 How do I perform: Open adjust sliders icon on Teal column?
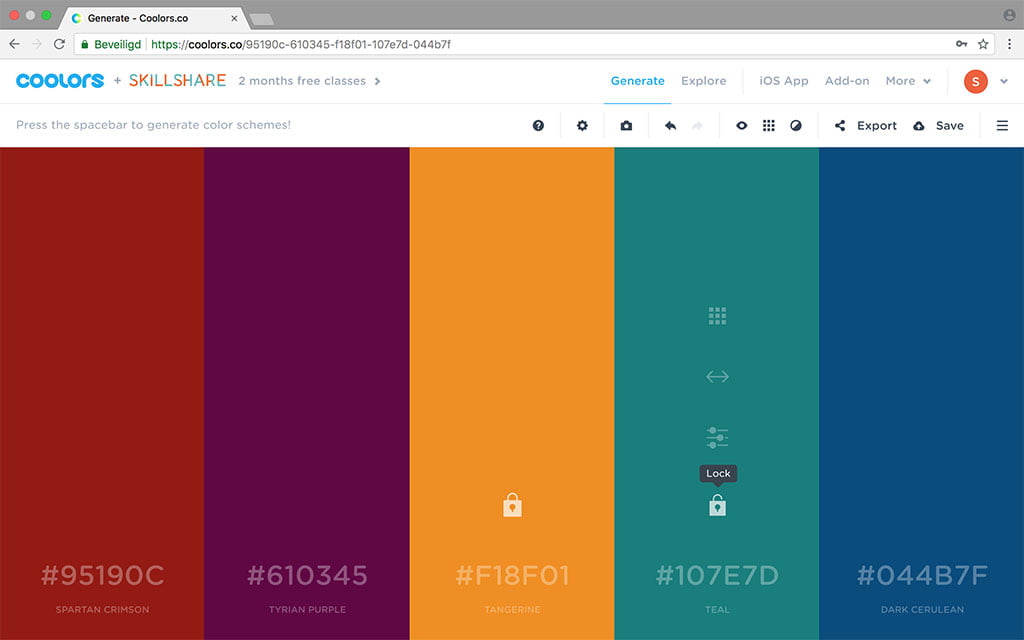(x=717, y=438)
